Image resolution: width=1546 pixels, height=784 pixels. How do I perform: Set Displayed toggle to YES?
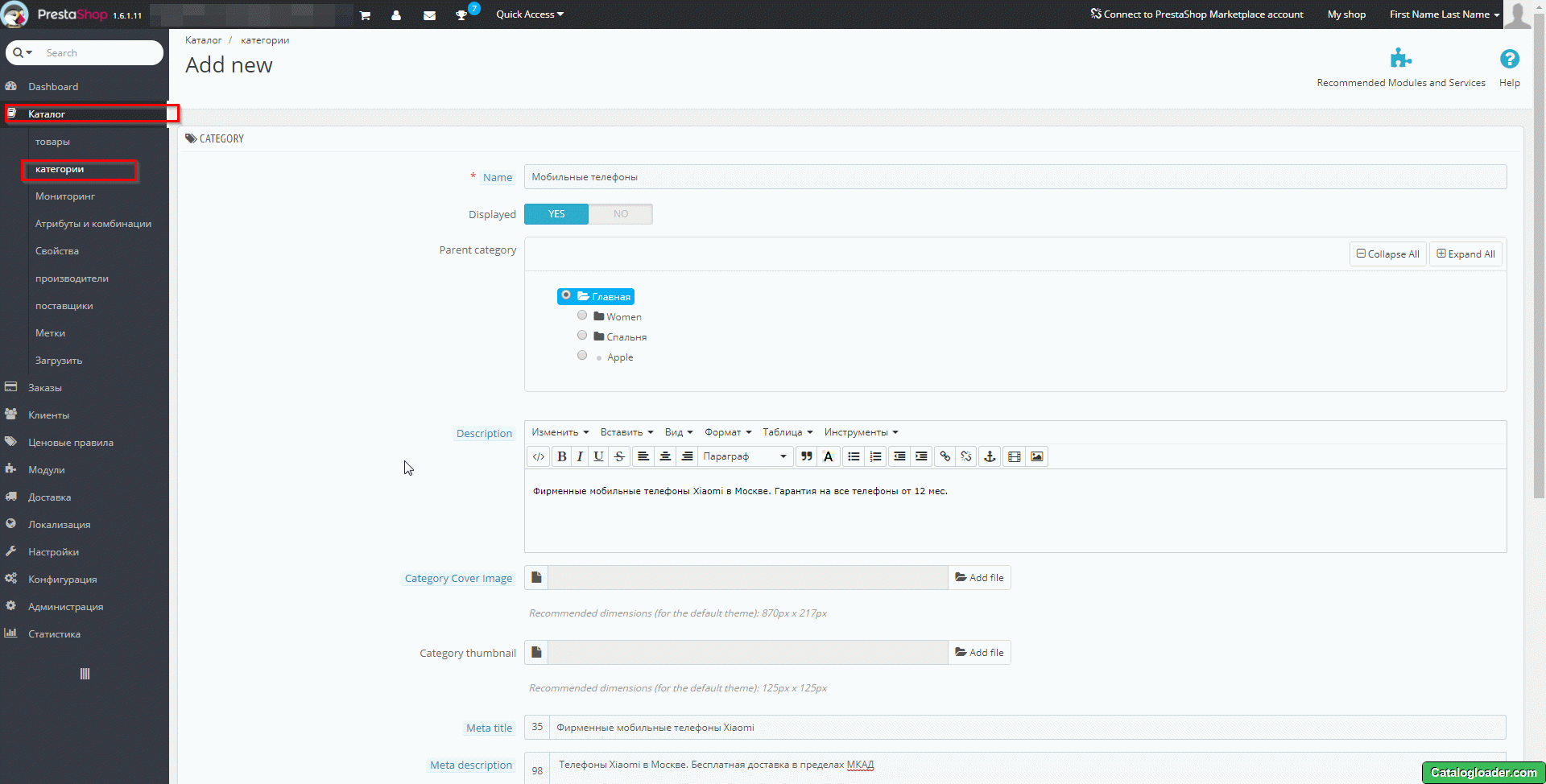[556, 214]
